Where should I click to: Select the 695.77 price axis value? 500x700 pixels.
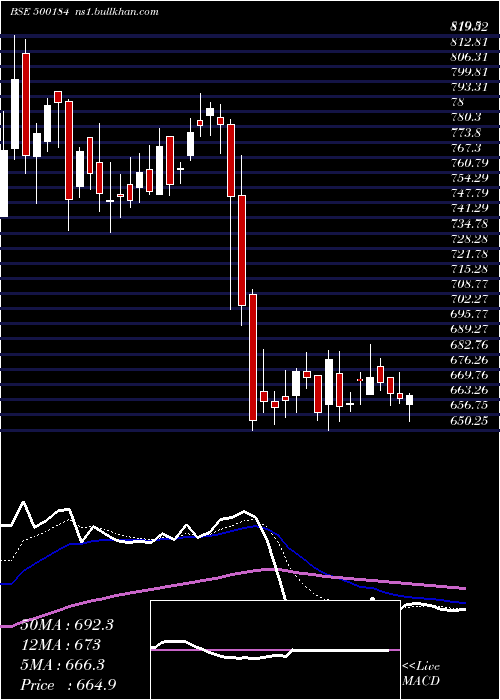pyautogui.click(x=470, y=315)
